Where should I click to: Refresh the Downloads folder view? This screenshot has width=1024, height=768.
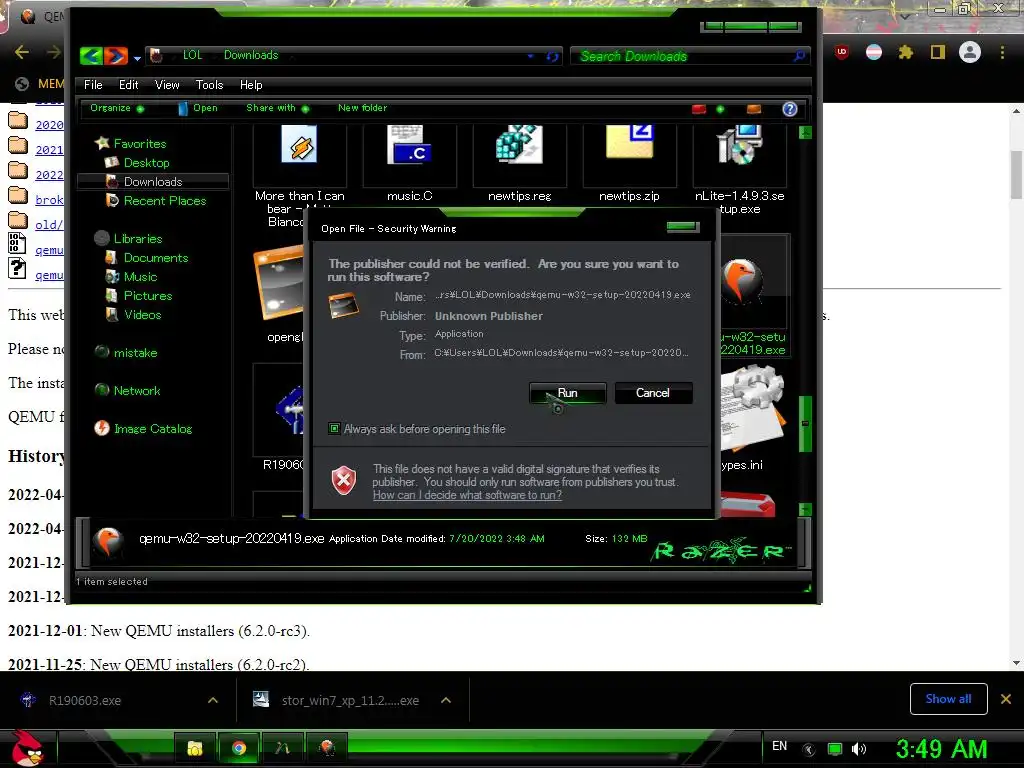[552, 57]
